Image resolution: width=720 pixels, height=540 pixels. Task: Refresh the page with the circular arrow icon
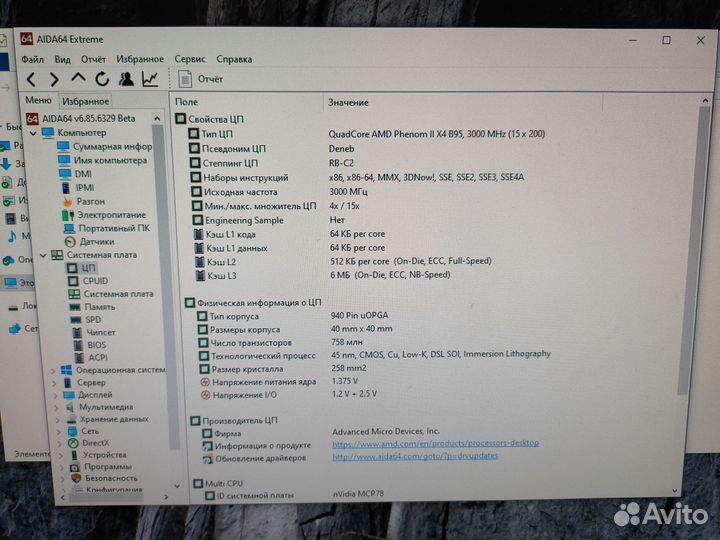pyautogui.click(x=102, y=79)
